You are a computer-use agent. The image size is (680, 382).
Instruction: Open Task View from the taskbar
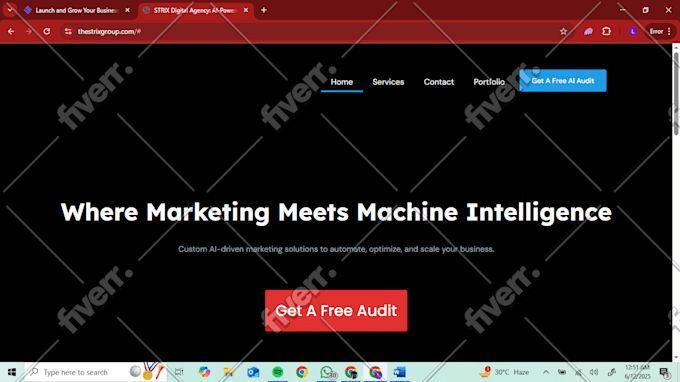tap(179, 372)
